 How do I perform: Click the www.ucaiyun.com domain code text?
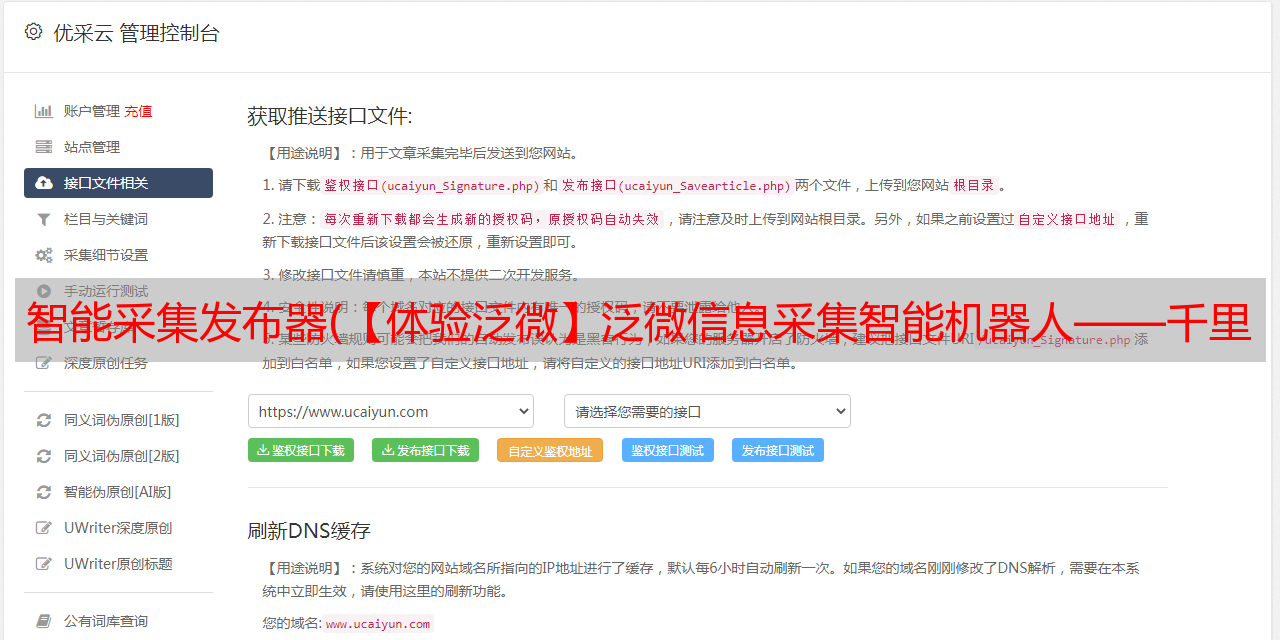tap(378, 623)
